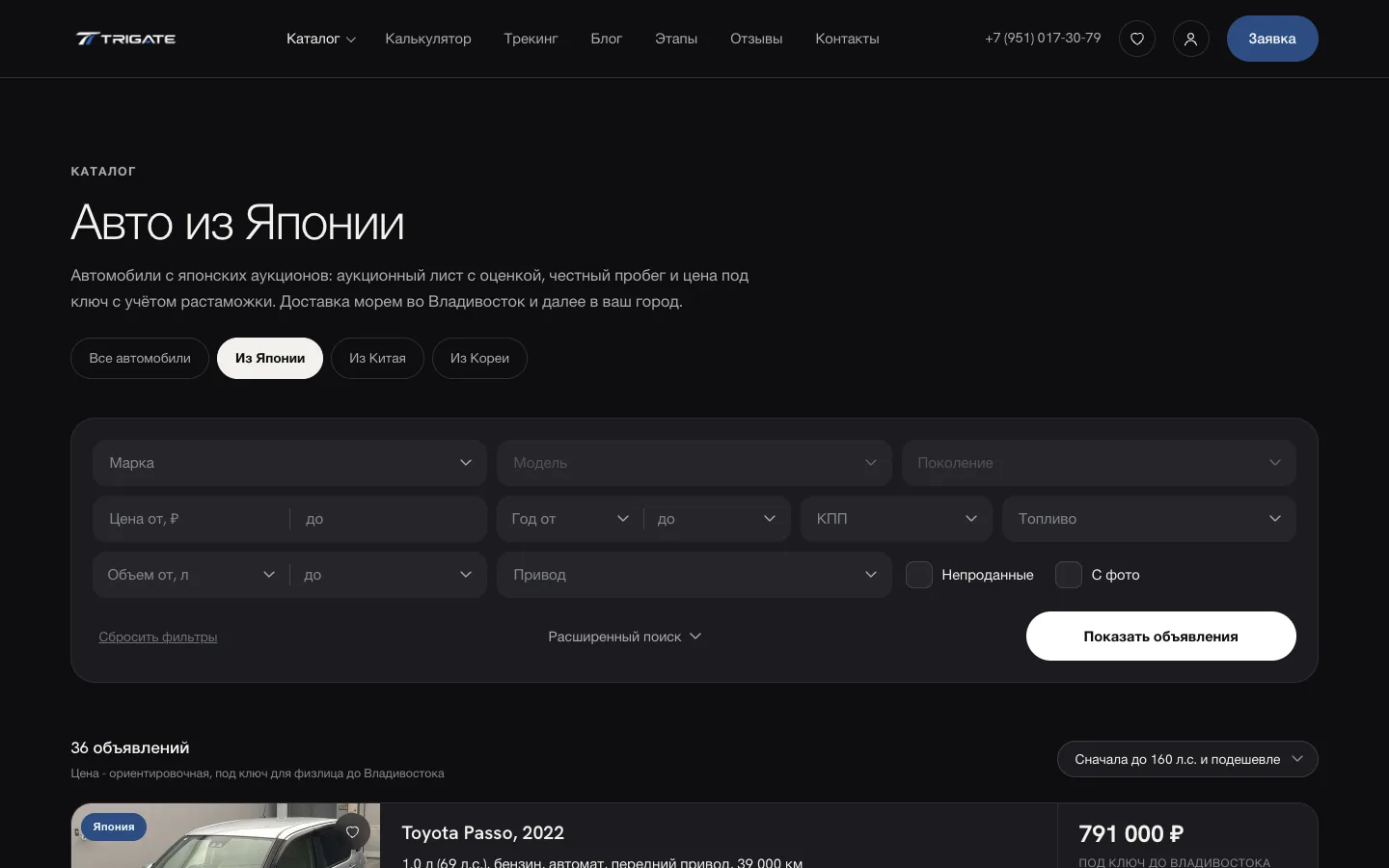Click Показать объявления button
Image resolution: width=1389 pixels, height=868 pixels.
tap(1161, 637)
